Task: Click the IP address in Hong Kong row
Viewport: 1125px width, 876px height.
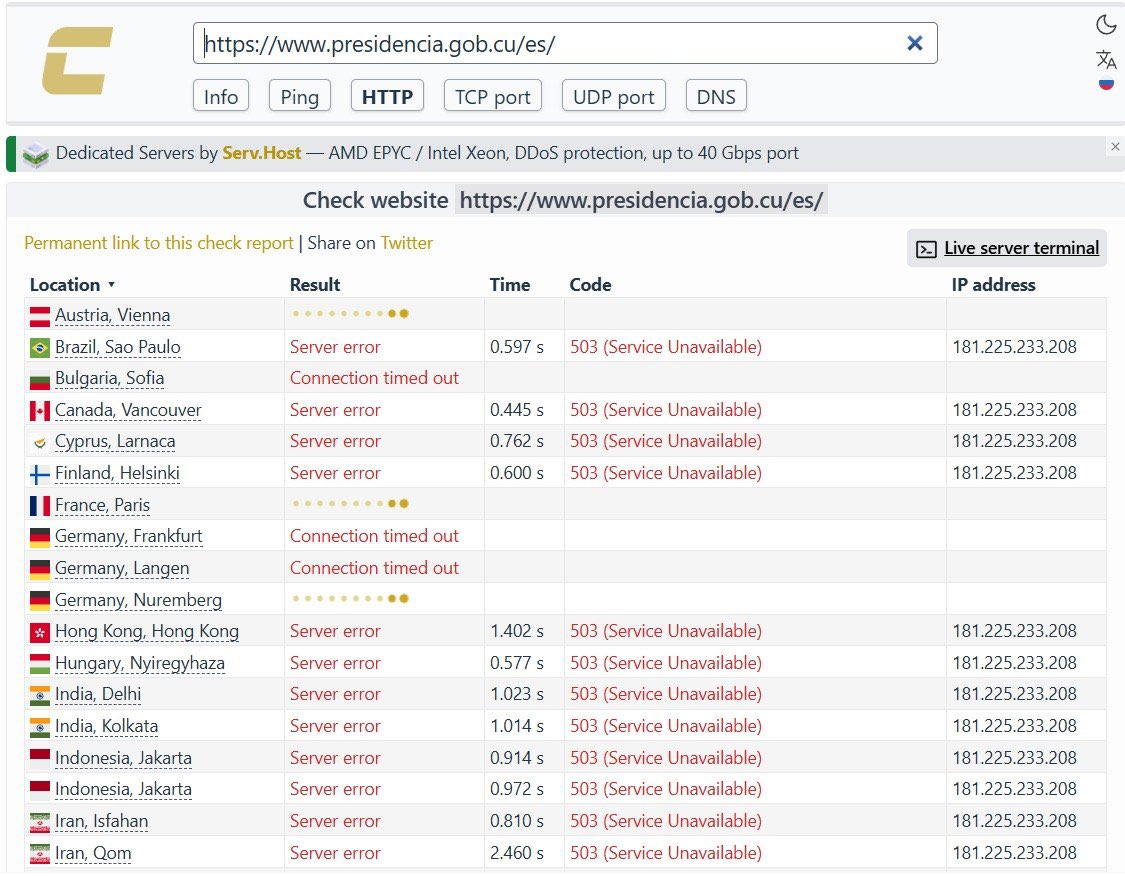Action: [x=1015, y=631]
